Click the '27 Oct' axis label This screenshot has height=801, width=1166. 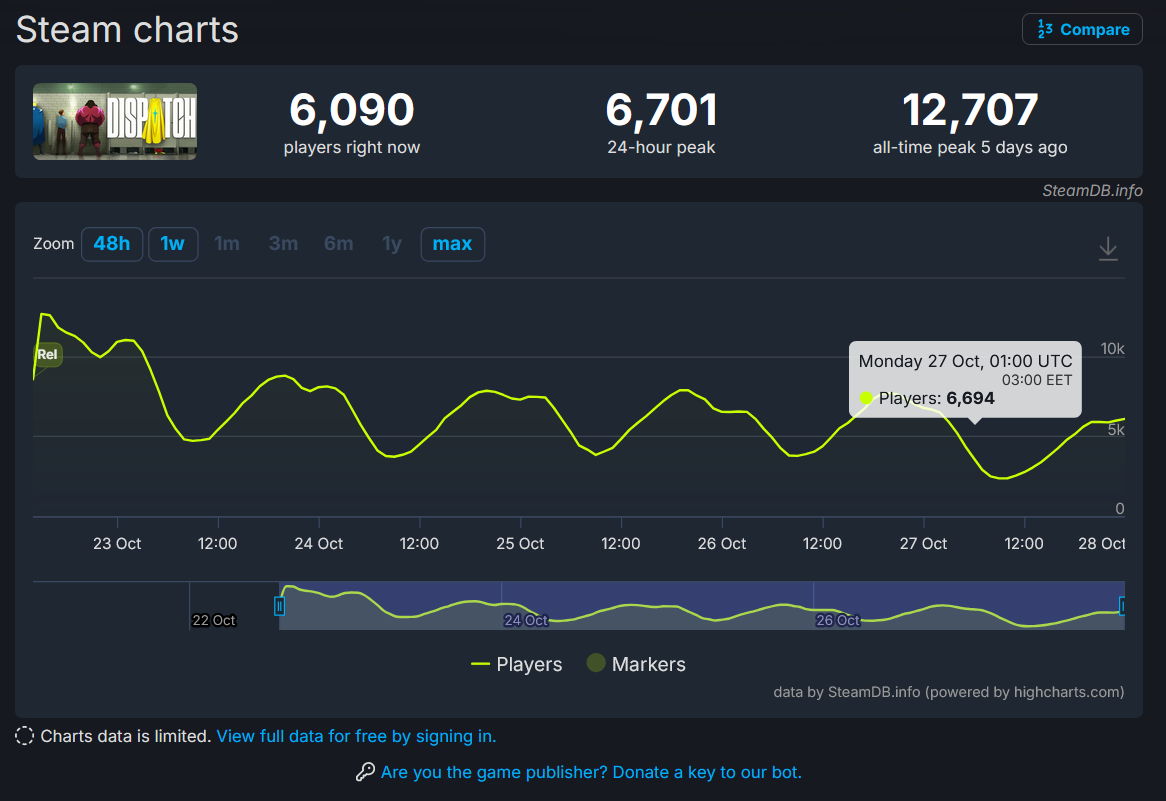(923, 544)
